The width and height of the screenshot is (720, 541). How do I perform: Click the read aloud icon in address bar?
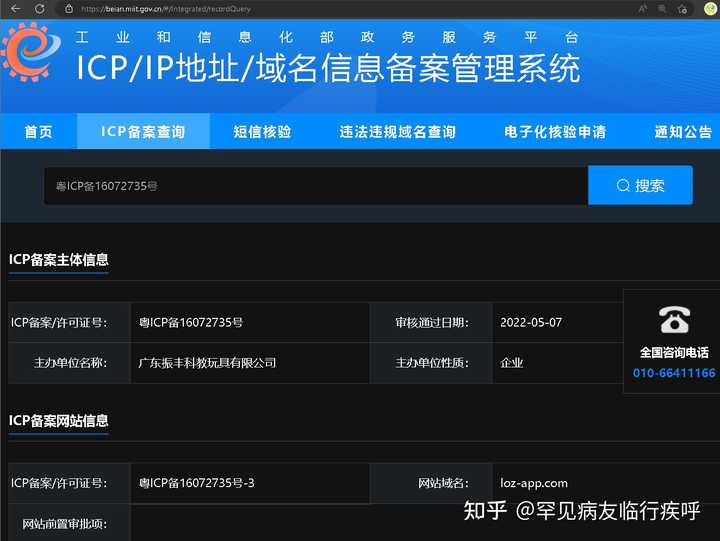[642, 9]
